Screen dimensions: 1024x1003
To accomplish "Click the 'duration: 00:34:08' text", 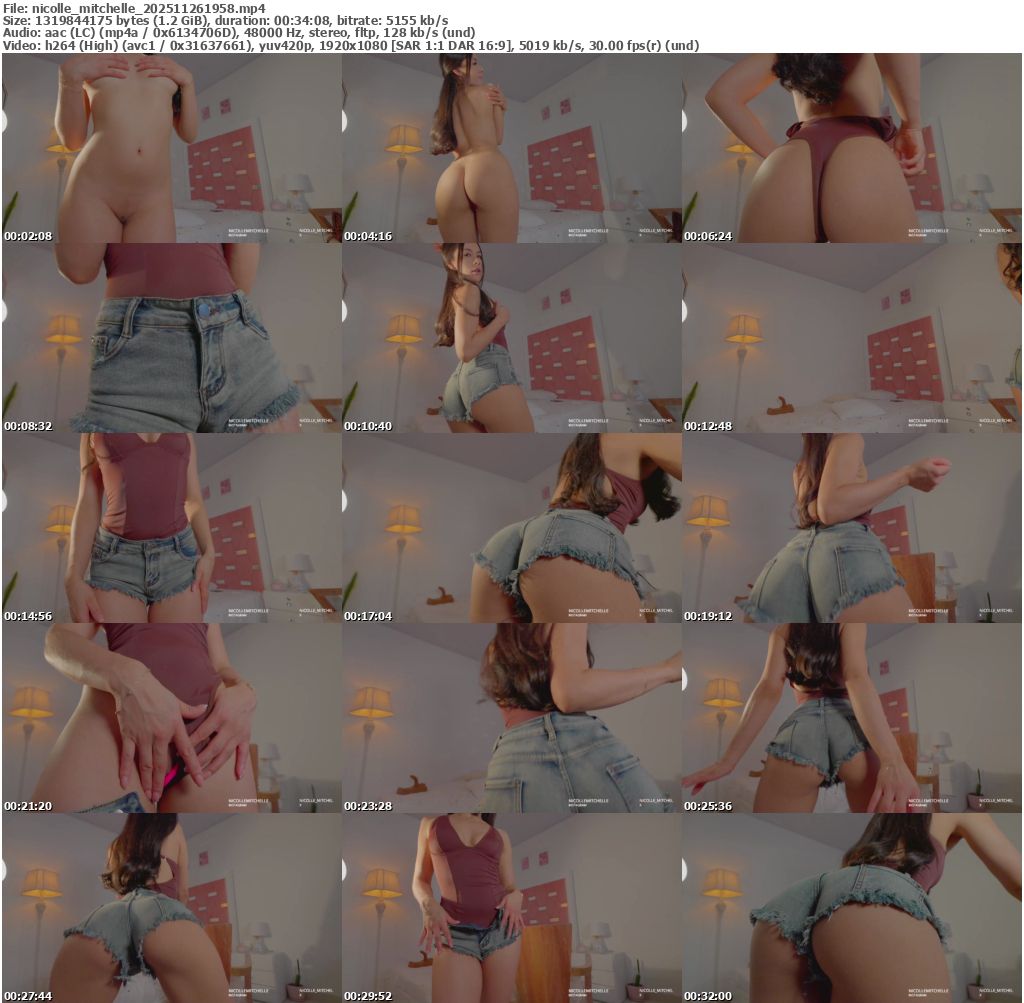I will (x=273, y=21).
